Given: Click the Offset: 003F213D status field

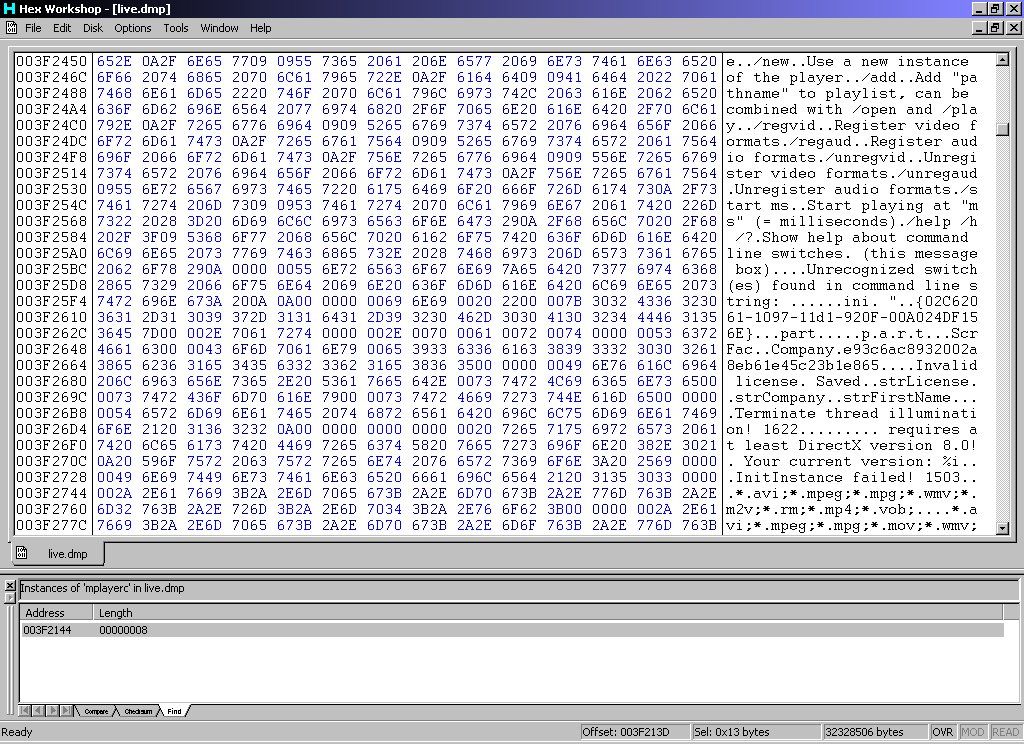Looking at the screenshot, I should pyautogui.click(x=635, y=732).
